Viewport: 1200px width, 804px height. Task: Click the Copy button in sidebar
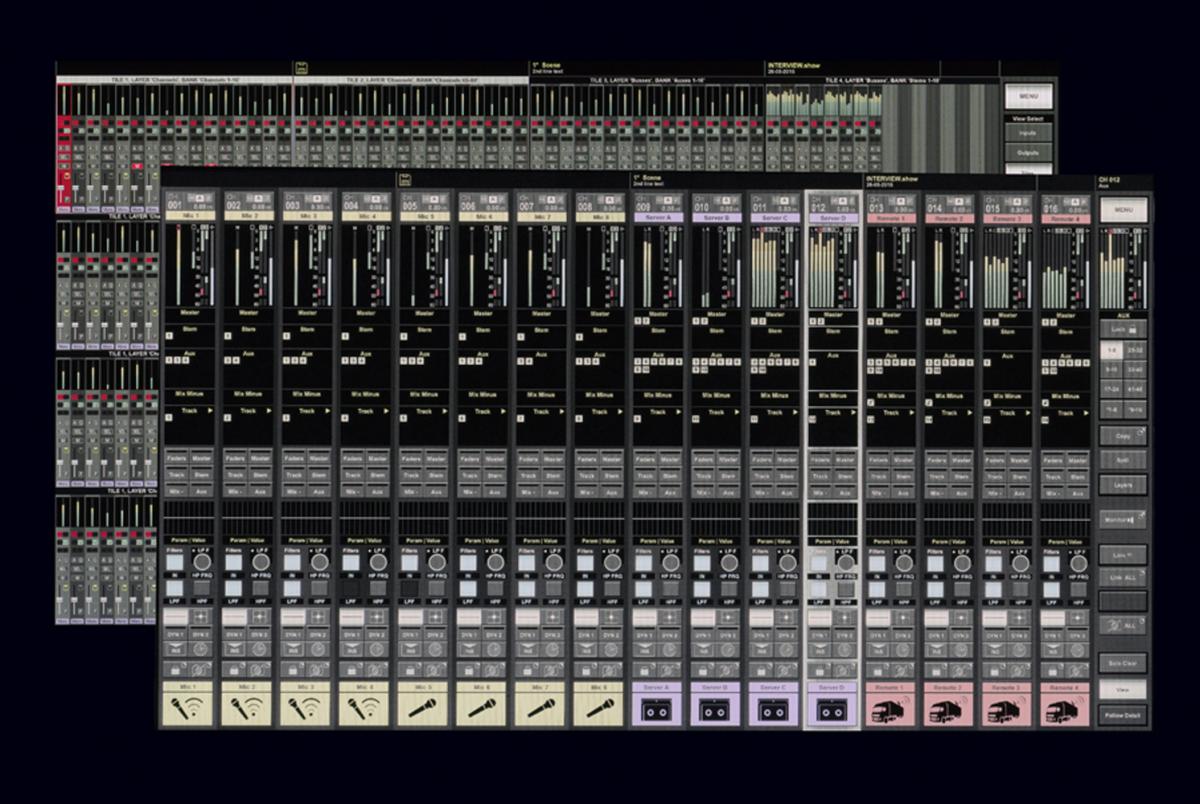click(x=1124, y=435)
